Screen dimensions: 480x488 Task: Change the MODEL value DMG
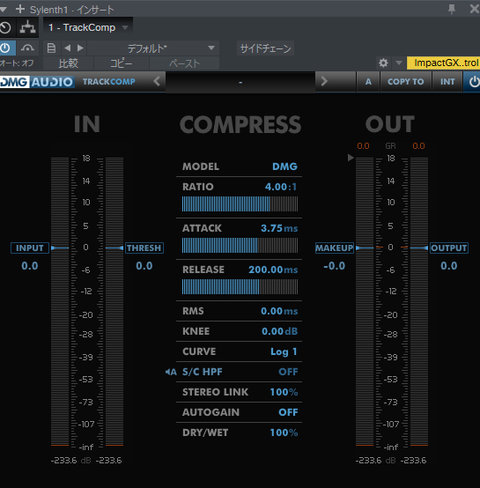(x=284, y=166)
